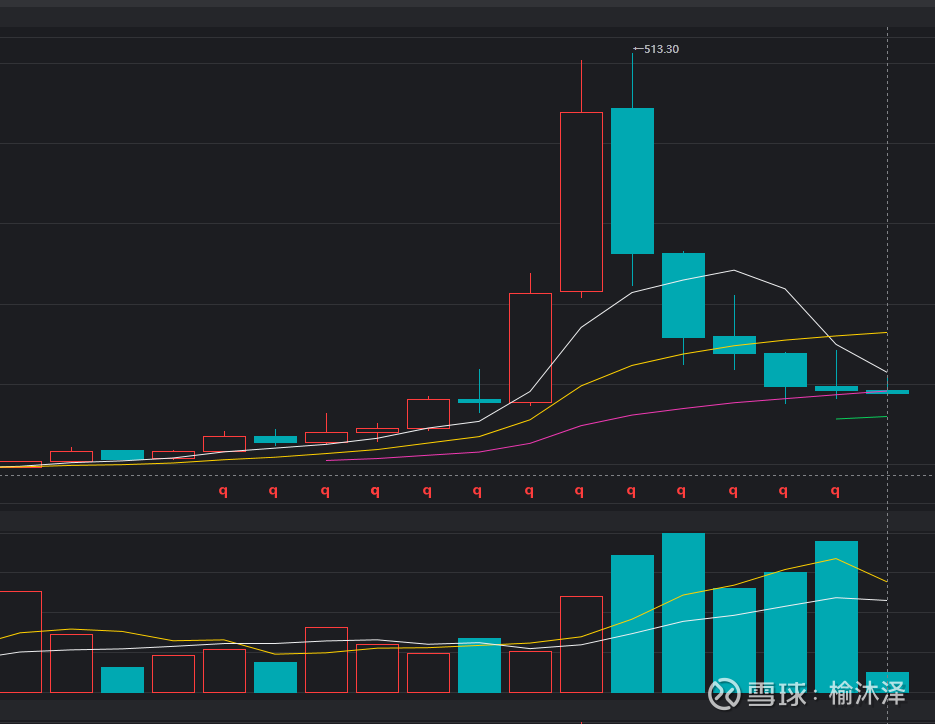Click the q marker under the tallest red candle
The height and width of the screenshot is (724, 935).
tap(580, 491)
